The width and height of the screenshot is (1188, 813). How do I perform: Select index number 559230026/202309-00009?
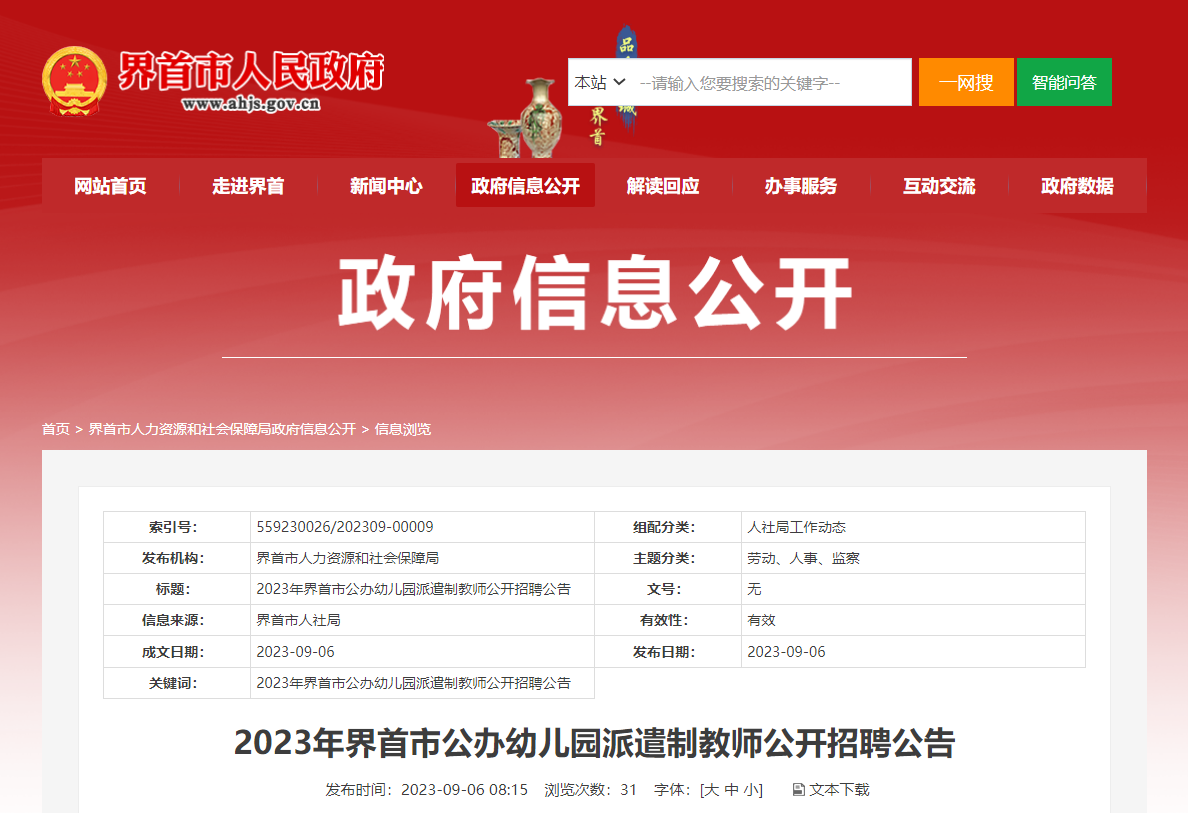[345, 527]
